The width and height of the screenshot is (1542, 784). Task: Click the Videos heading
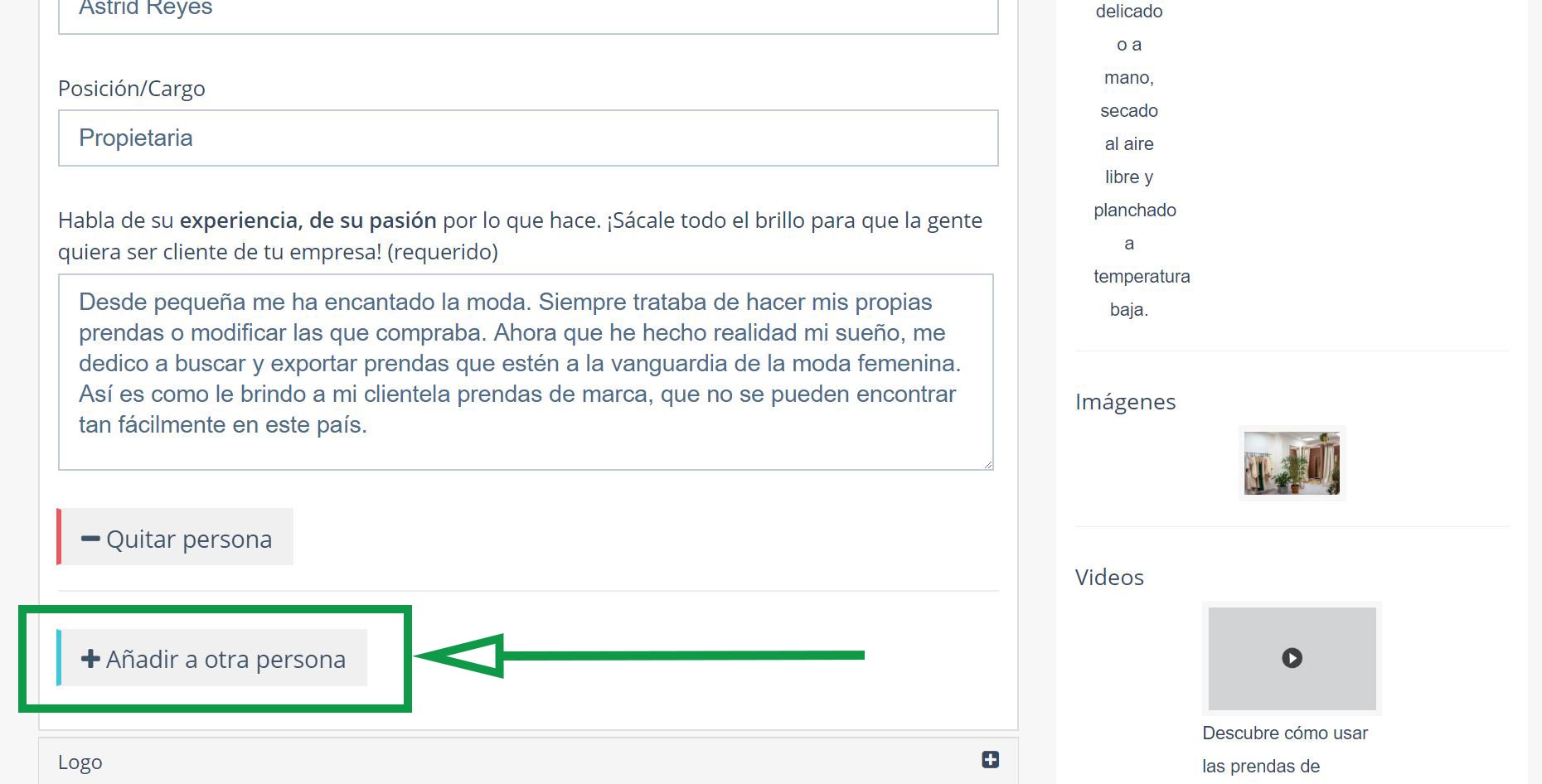[x=1109, y=578]
